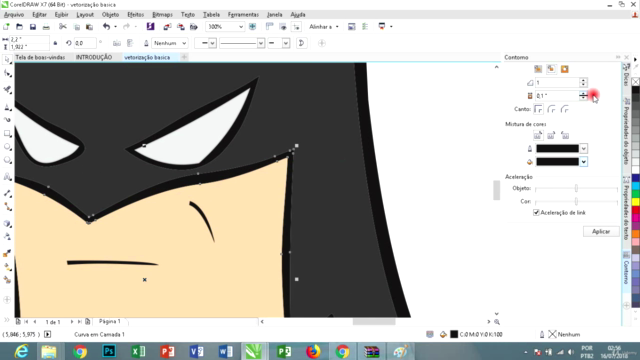
Task: Open the undo history dropdown arrow
Action: point(116,27)
